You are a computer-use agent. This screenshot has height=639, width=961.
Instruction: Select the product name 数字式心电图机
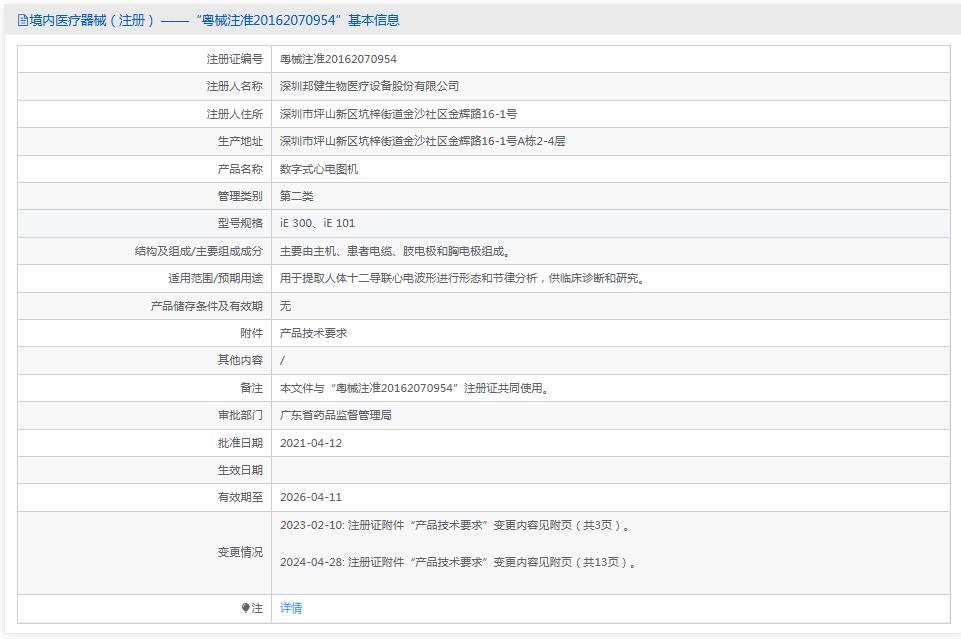click(319, 169)
